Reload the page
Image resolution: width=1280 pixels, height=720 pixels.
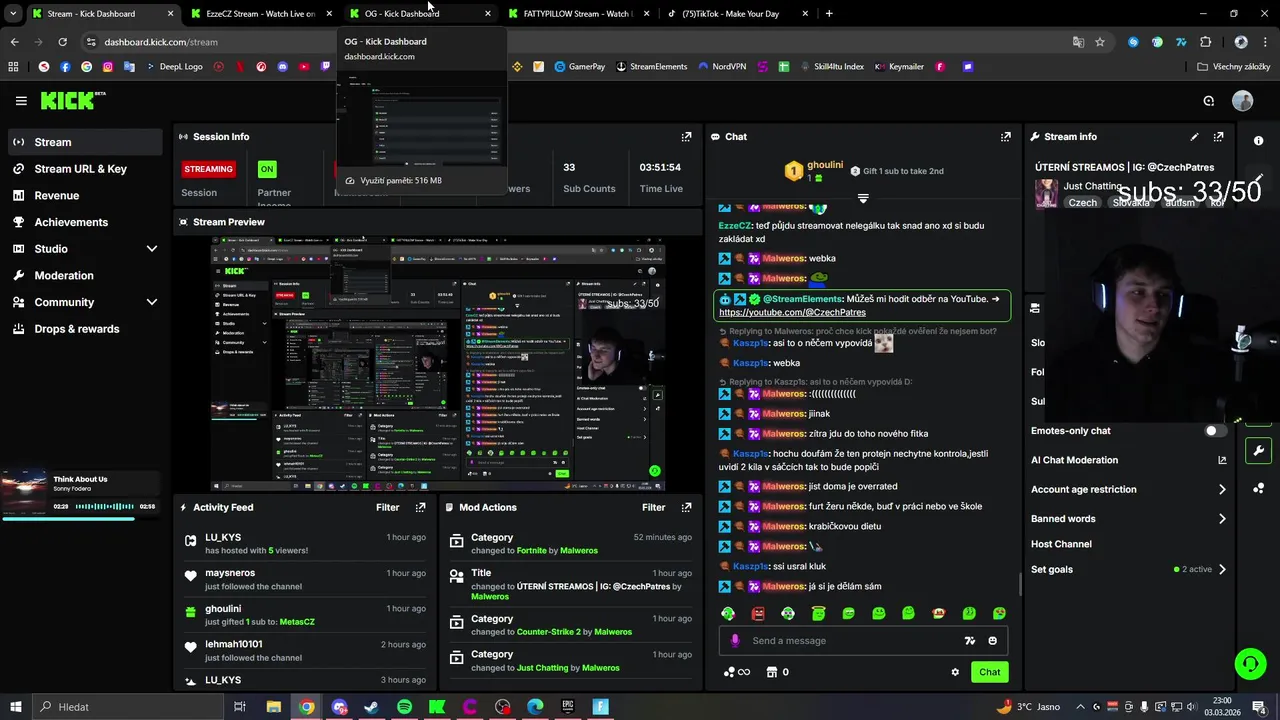(62, 42)
